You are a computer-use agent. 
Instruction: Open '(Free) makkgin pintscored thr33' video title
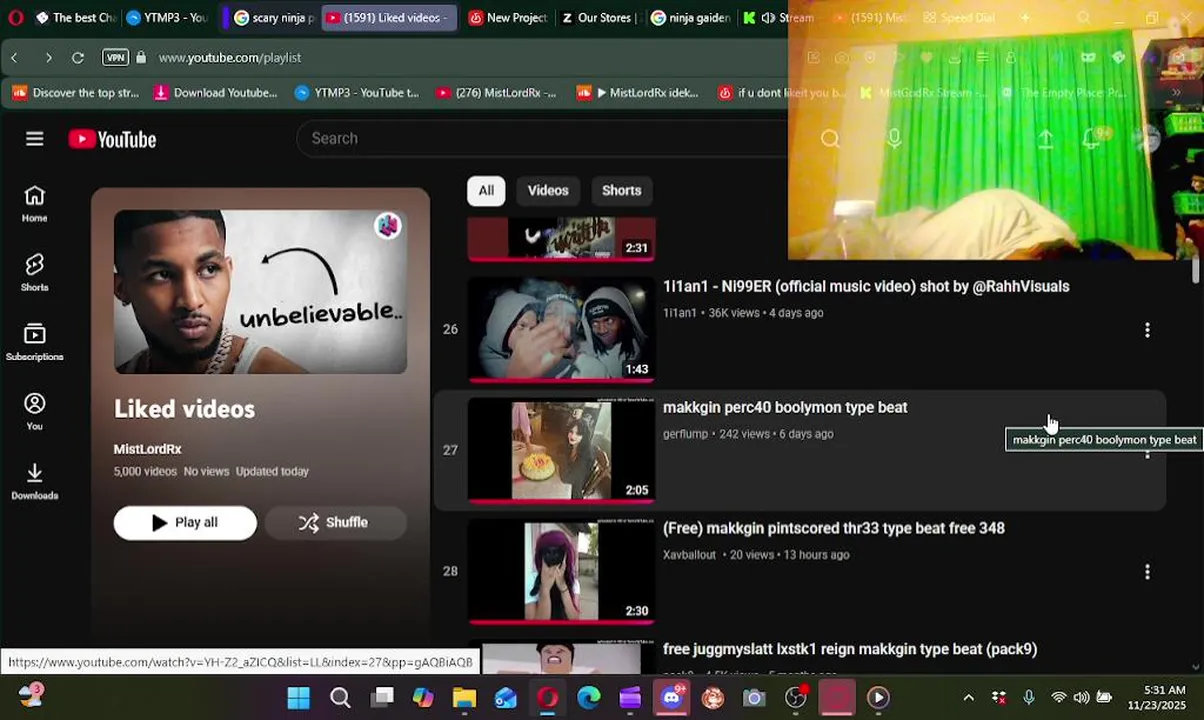833,529
